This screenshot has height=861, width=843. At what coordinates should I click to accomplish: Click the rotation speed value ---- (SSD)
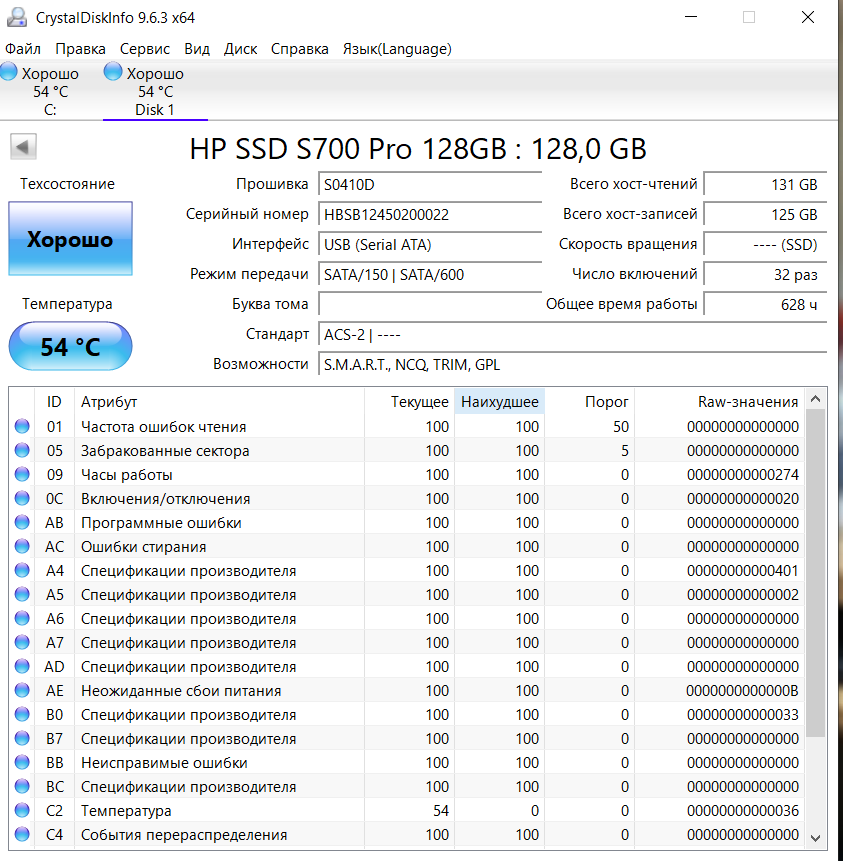click(765, 244)
